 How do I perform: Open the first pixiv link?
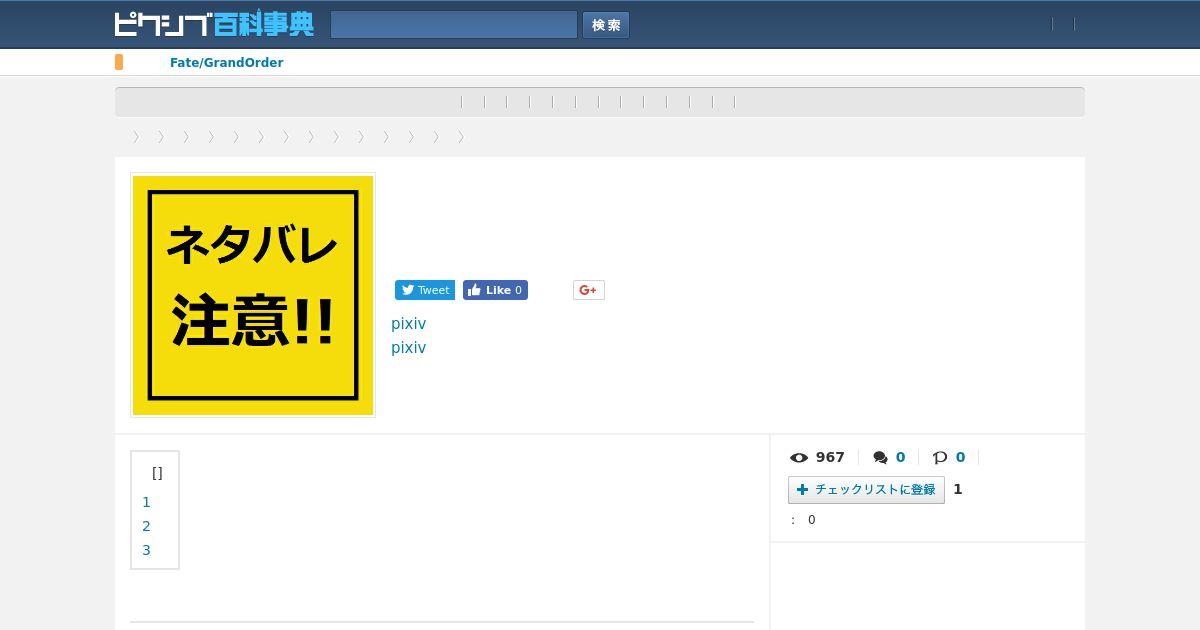pyautogui.click(x=408, y=324)
